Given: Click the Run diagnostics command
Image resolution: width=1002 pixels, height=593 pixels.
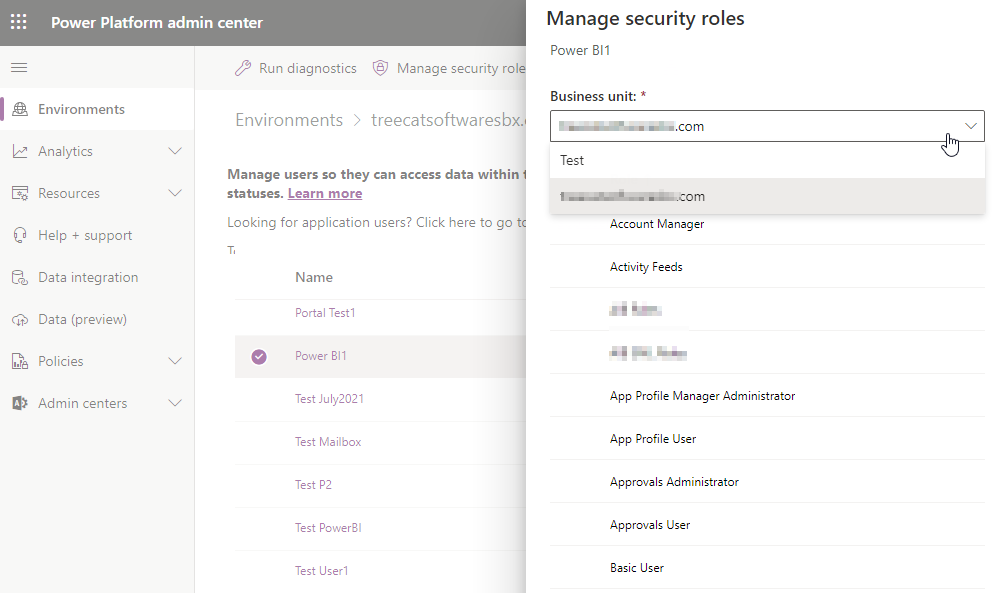Looking at the screenshot, I should click(x=295, y=68).
